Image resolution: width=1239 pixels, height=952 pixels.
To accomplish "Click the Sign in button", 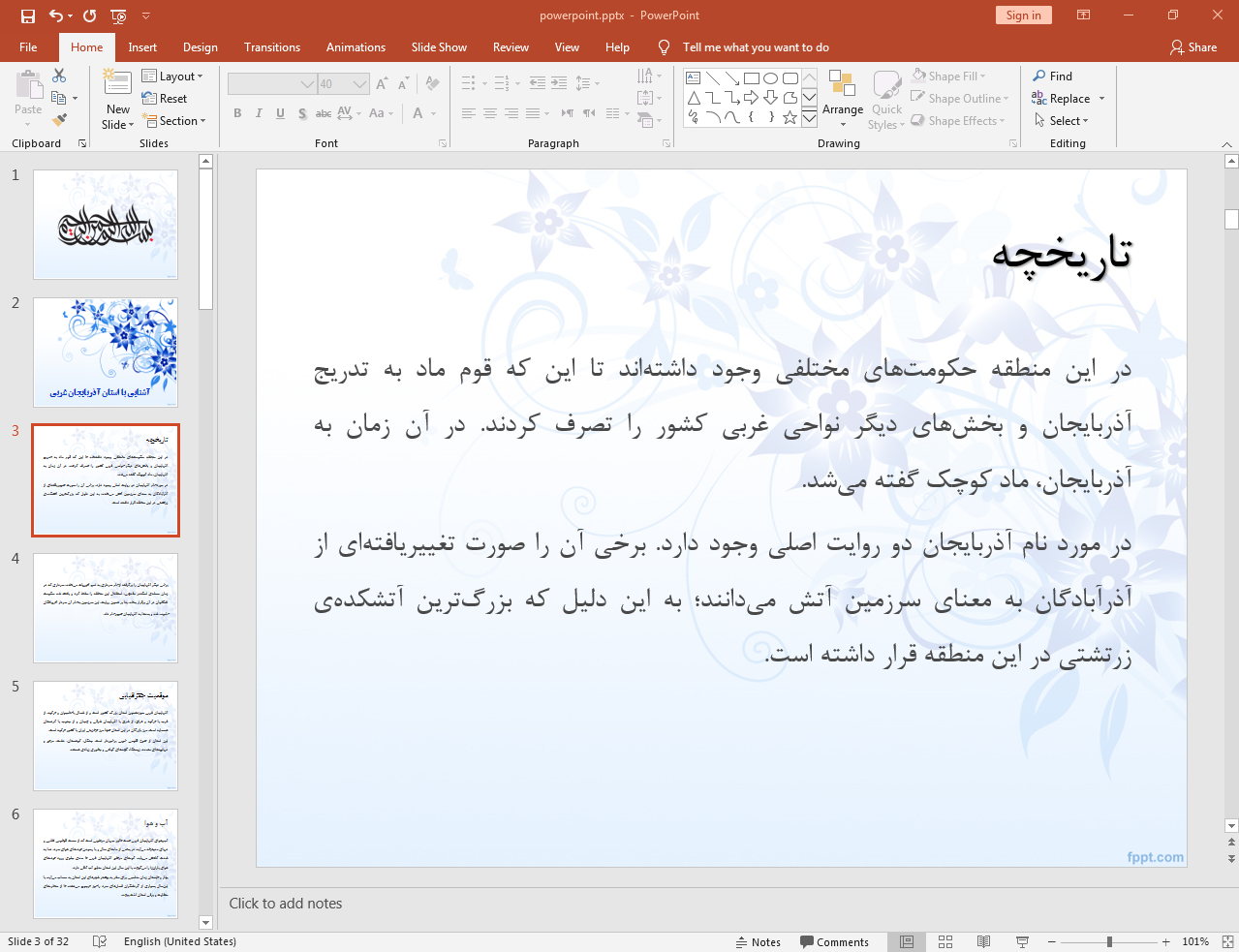I will pos(1023,15).
